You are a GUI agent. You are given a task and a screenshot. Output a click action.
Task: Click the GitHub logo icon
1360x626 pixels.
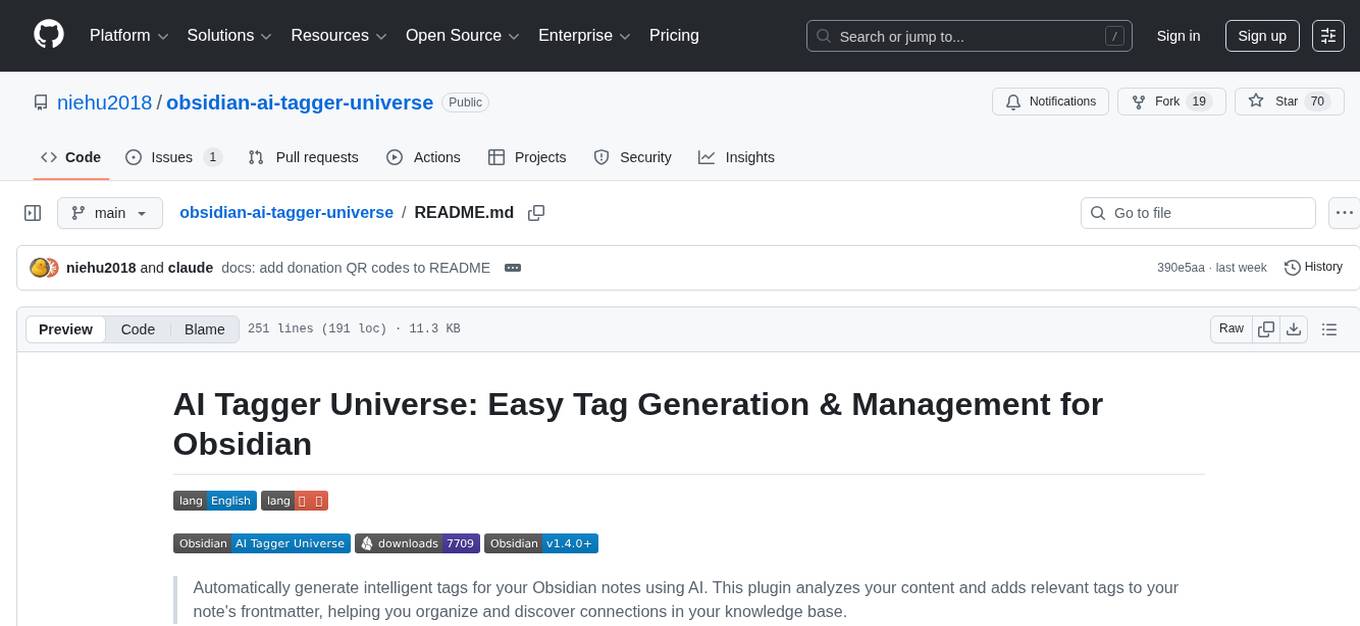(x=49, y=35)
